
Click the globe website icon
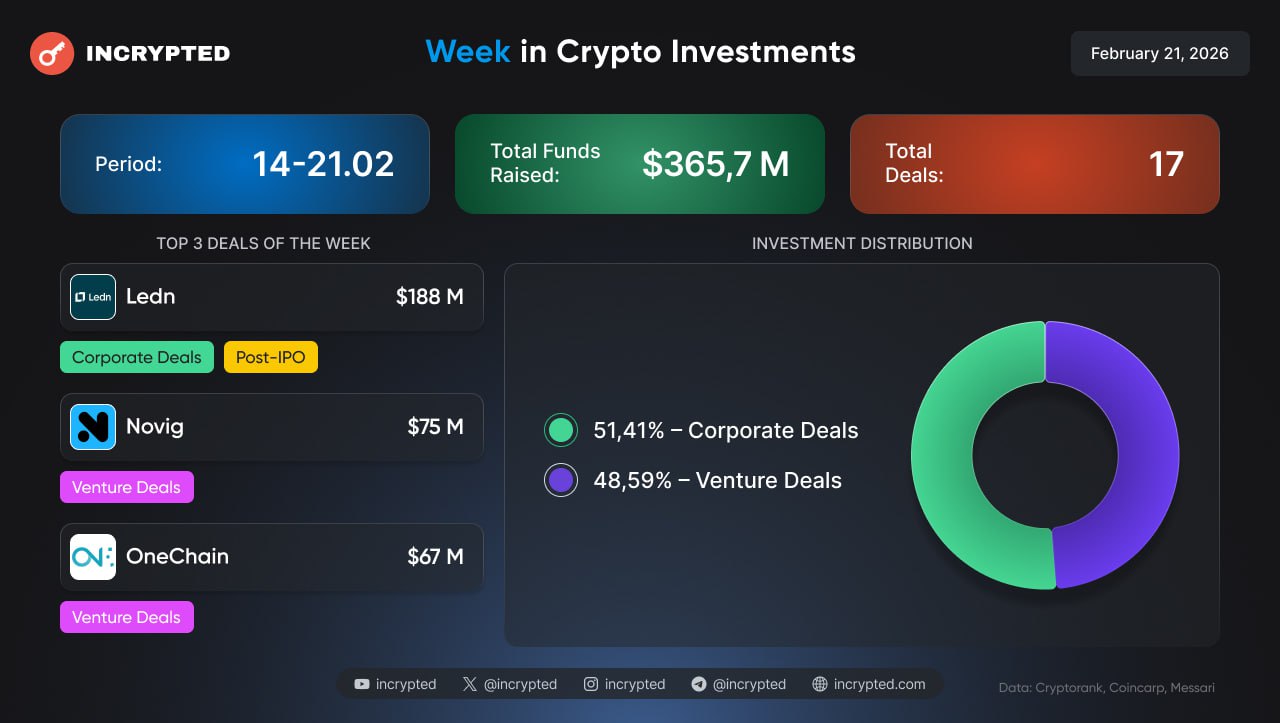[x=820, y=684]
